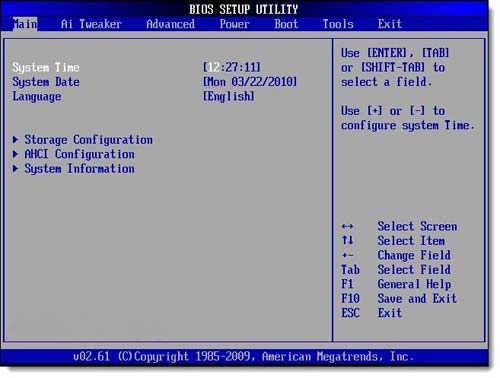The width and height of the screenshot is (500, 378).
Task: Select the Boot tab
Action: (286, 24)
